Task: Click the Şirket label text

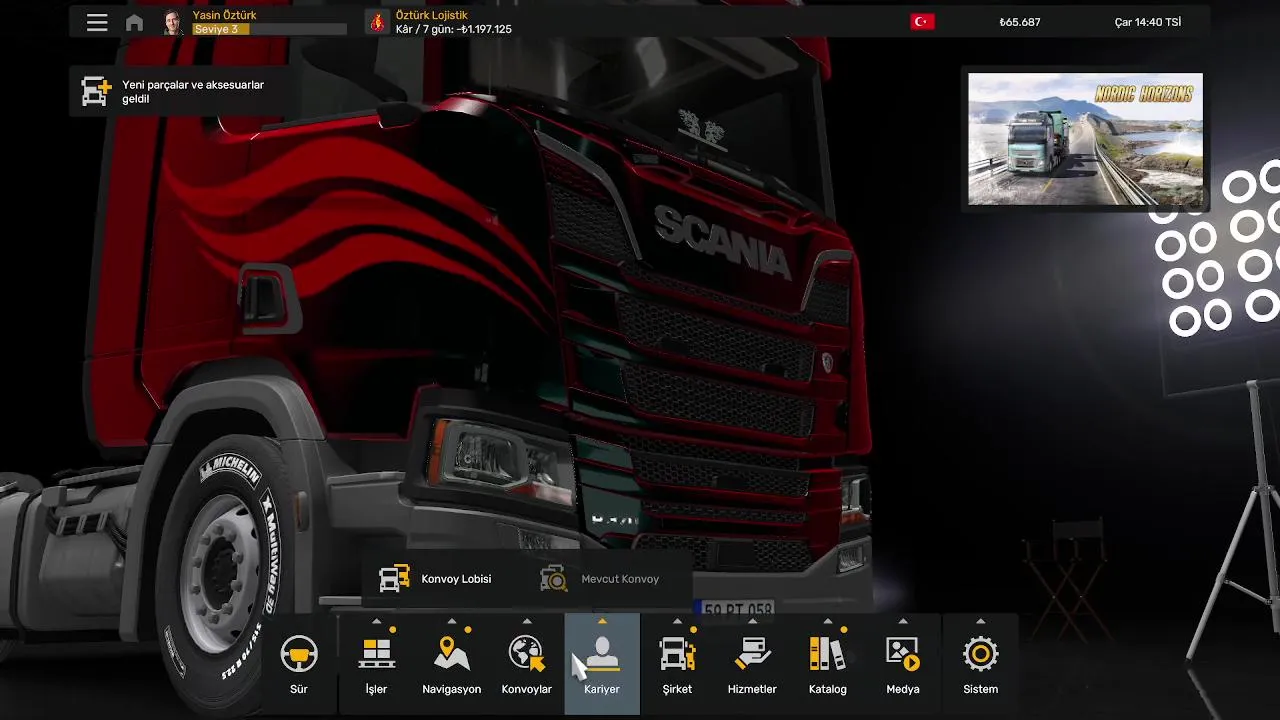Action: pyautogui.click(x=677, y=689)
